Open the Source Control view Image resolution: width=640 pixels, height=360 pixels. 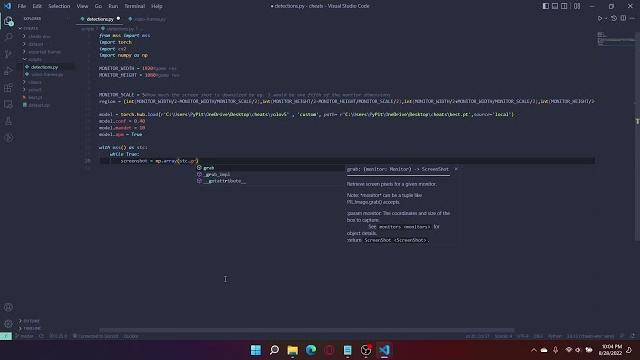(x=8, y=54)
